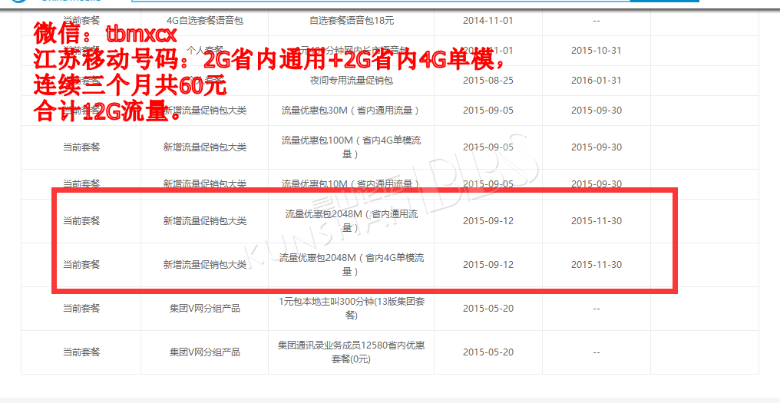Image resolution: width=780 pixels, height=403 pixels.
Task: Click 2015-11-30 in the 2048M 省内通用流量 row
Action: click(596, 221)
